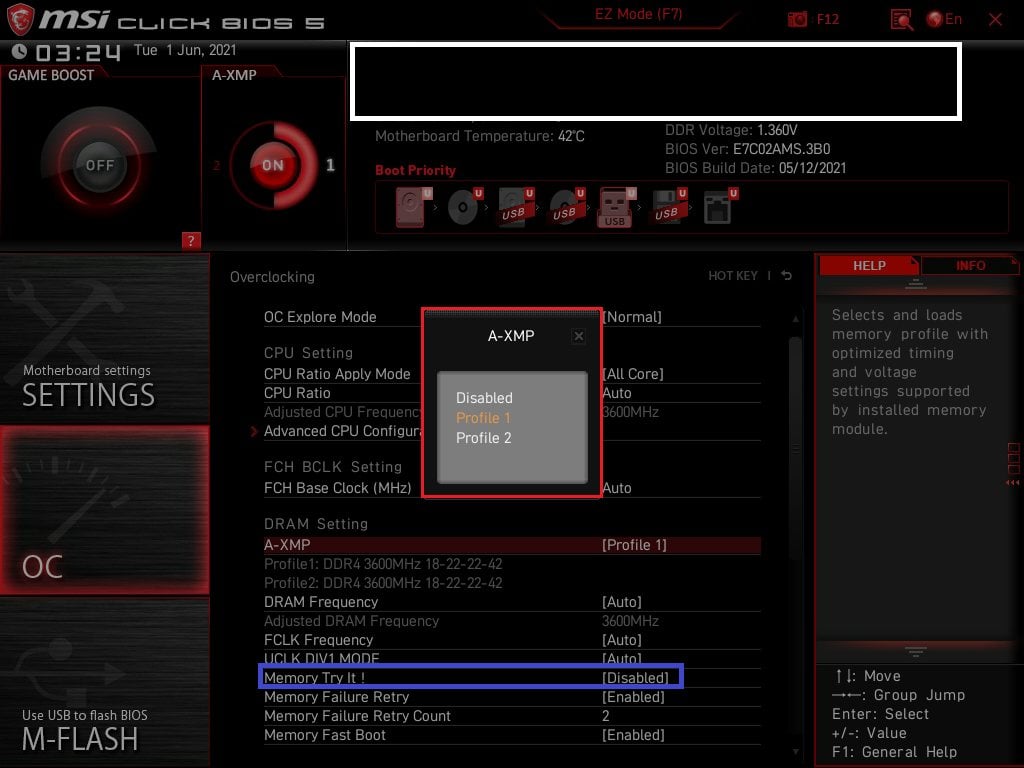Click the back arrow beside HOT KEY

point(787,276)
